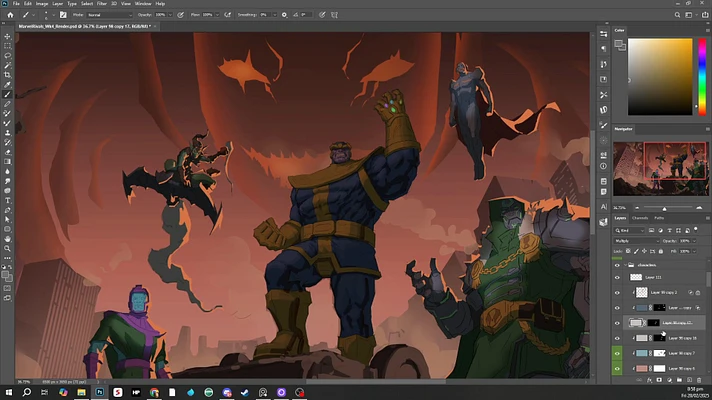Click the search icon at top right
The height and width of the screenshot is (400, 712).
click(677, 15)
